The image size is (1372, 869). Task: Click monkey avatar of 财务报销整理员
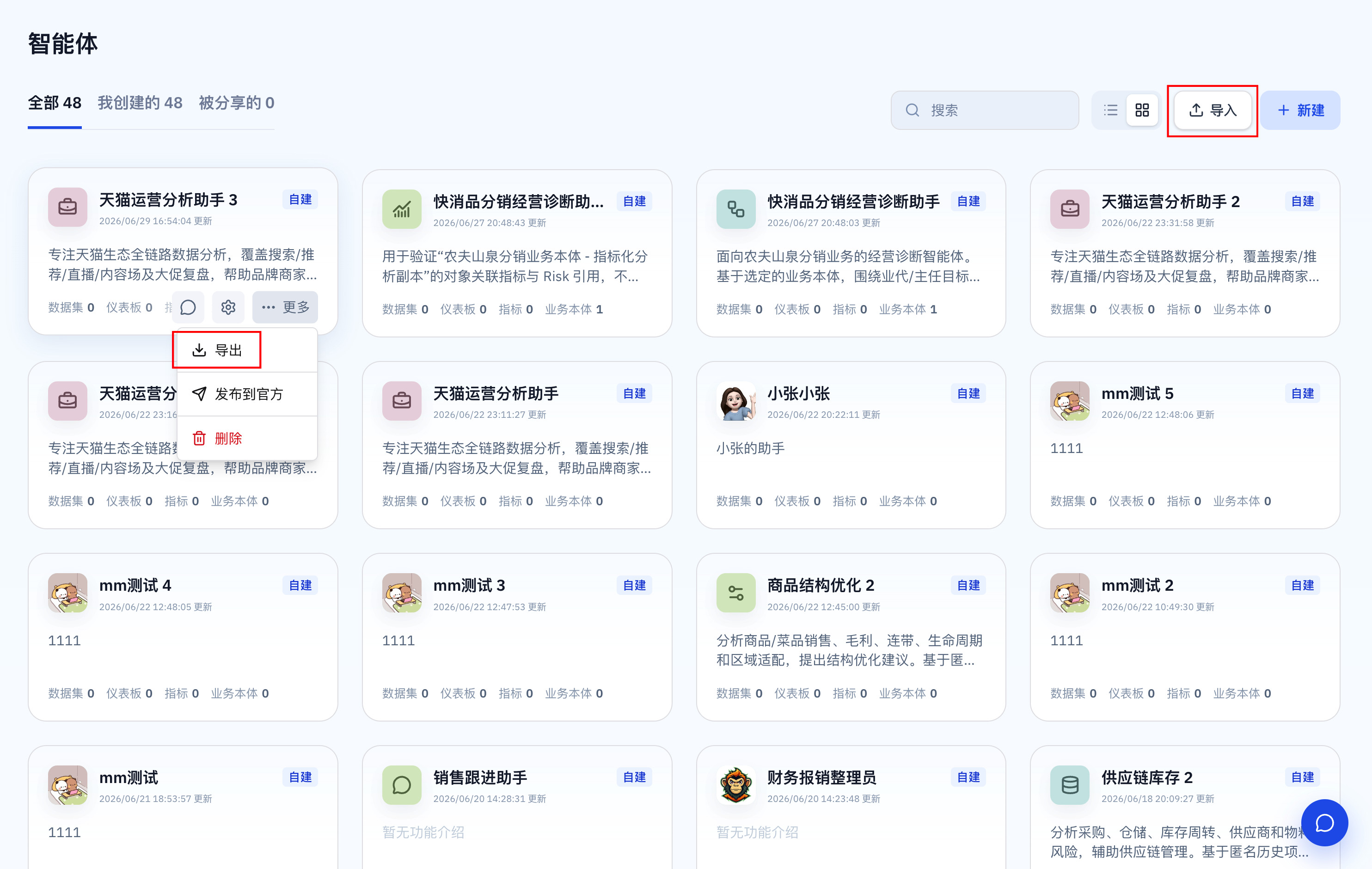(x=735, y=785)
